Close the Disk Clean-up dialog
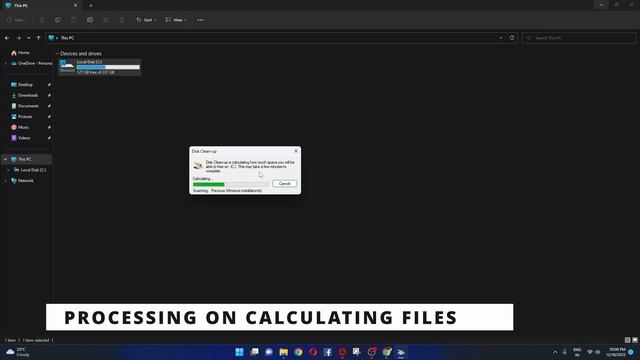The height and width of the screenshot is (360, 640). tap(296, 151)
